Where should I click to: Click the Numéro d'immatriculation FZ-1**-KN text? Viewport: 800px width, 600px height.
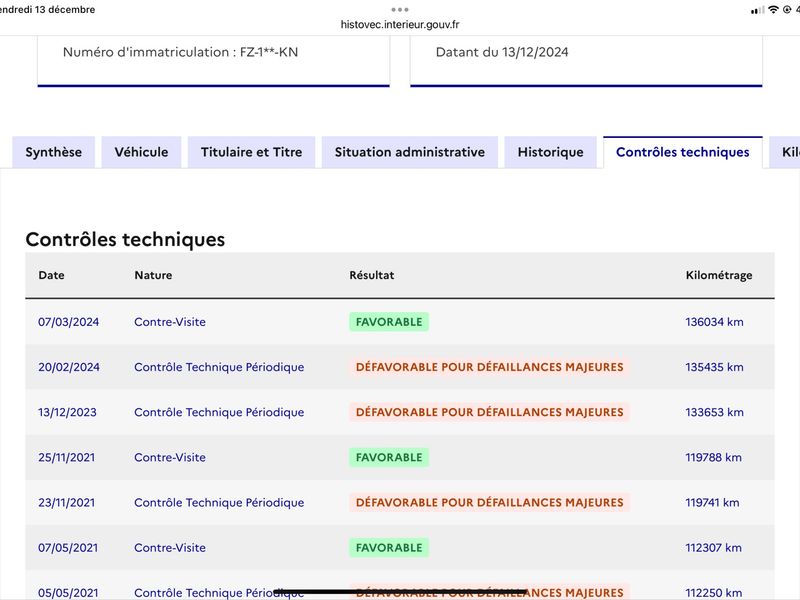click(x=180, y=52)
